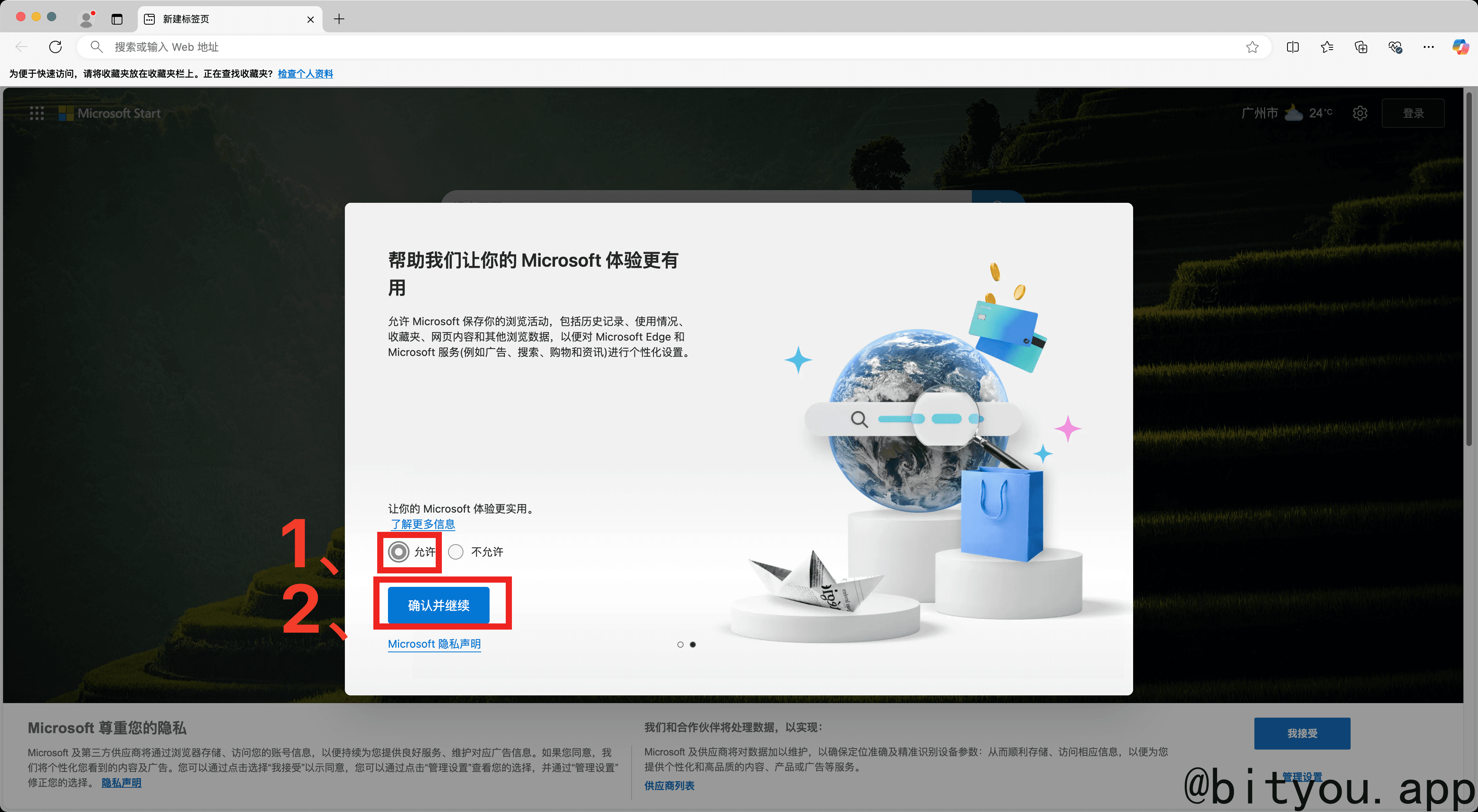Viewport: 1478px width, 812px height.
Task: Click the 了解更多信息 link
Action: [423, 524]
